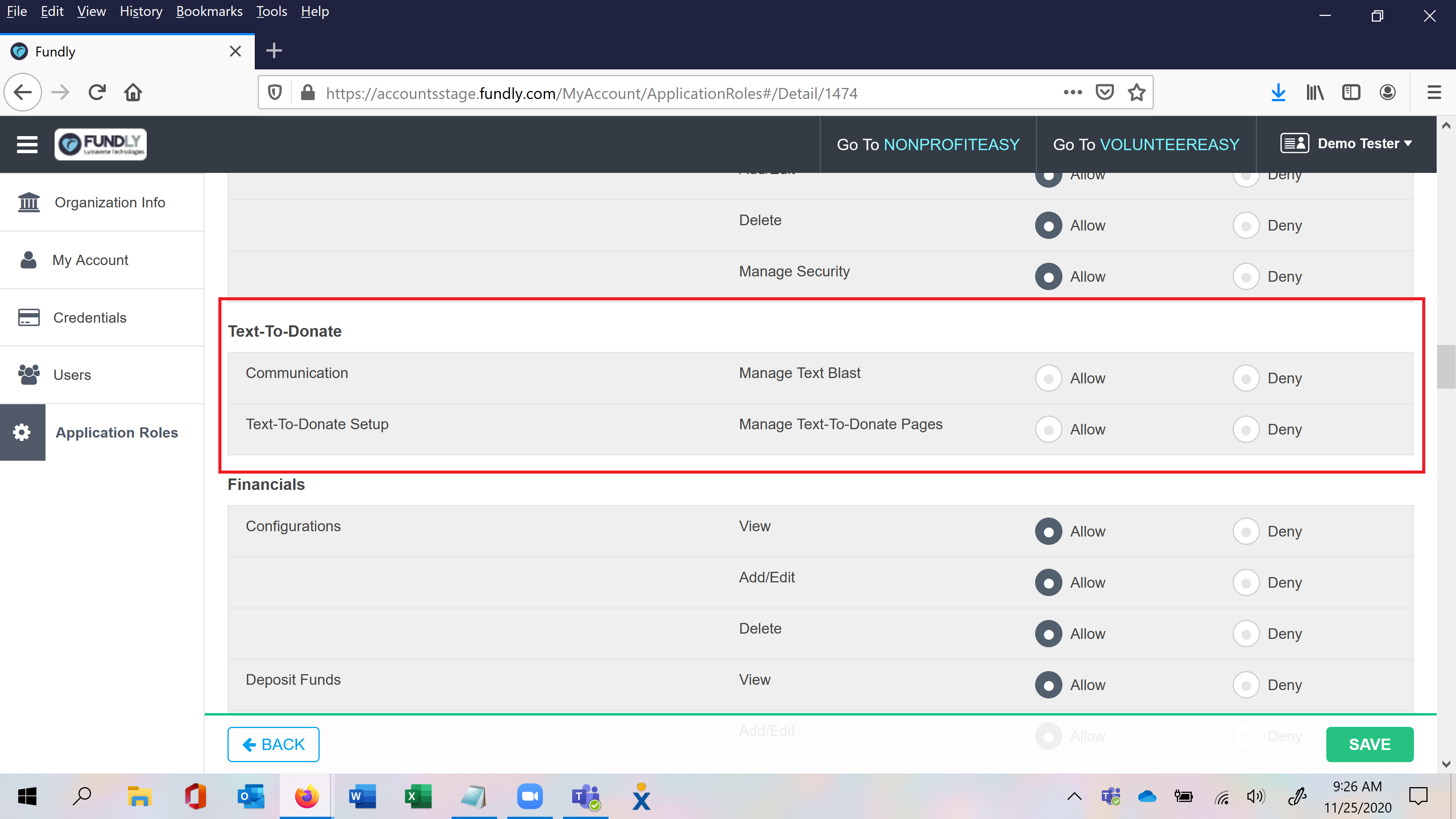Open the View menu
1456x819 pixels.
[91, 11]
